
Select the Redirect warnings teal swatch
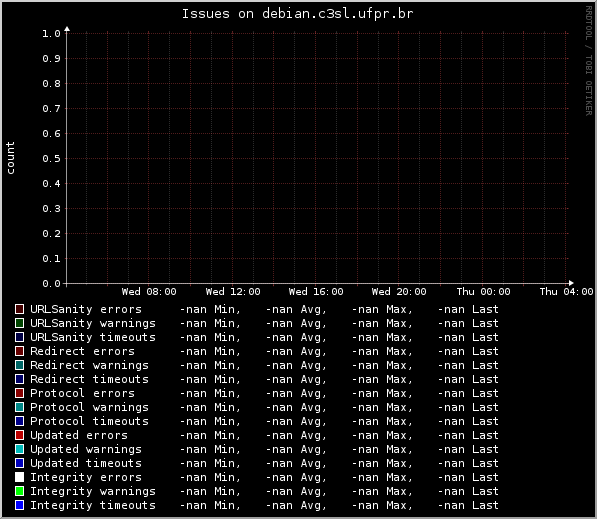(x=19, y=365)
